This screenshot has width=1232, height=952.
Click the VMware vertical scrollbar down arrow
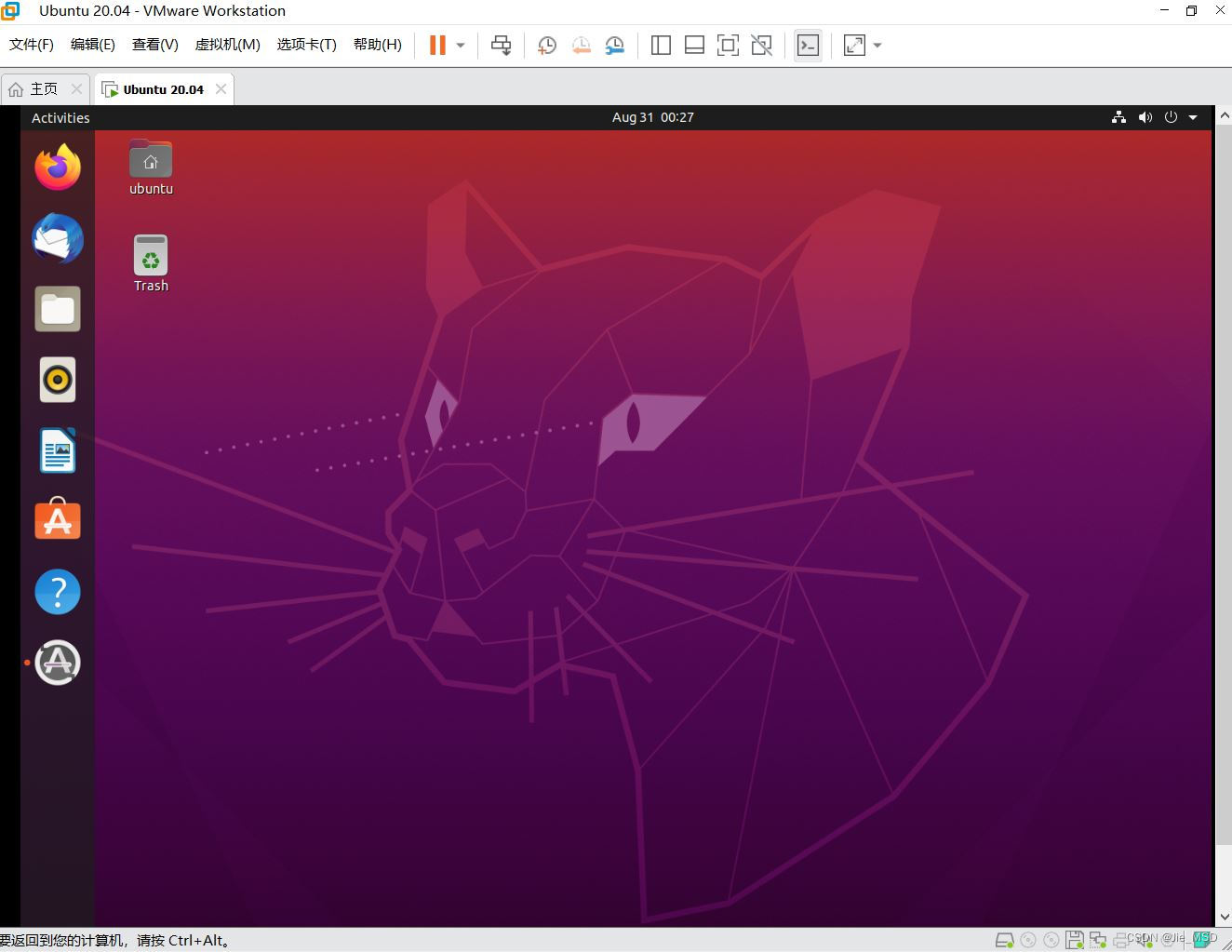coord(1224,918)
